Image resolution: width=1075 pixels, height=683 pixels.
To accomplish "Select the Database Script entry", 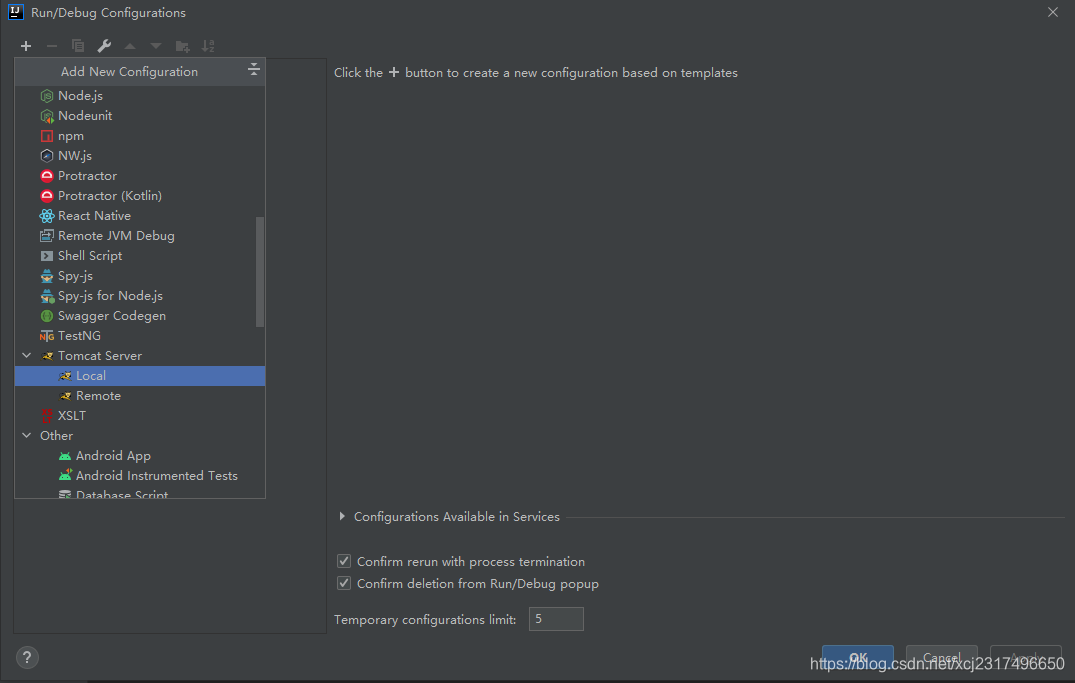I will pyautogui.click(x=140, y=494).
